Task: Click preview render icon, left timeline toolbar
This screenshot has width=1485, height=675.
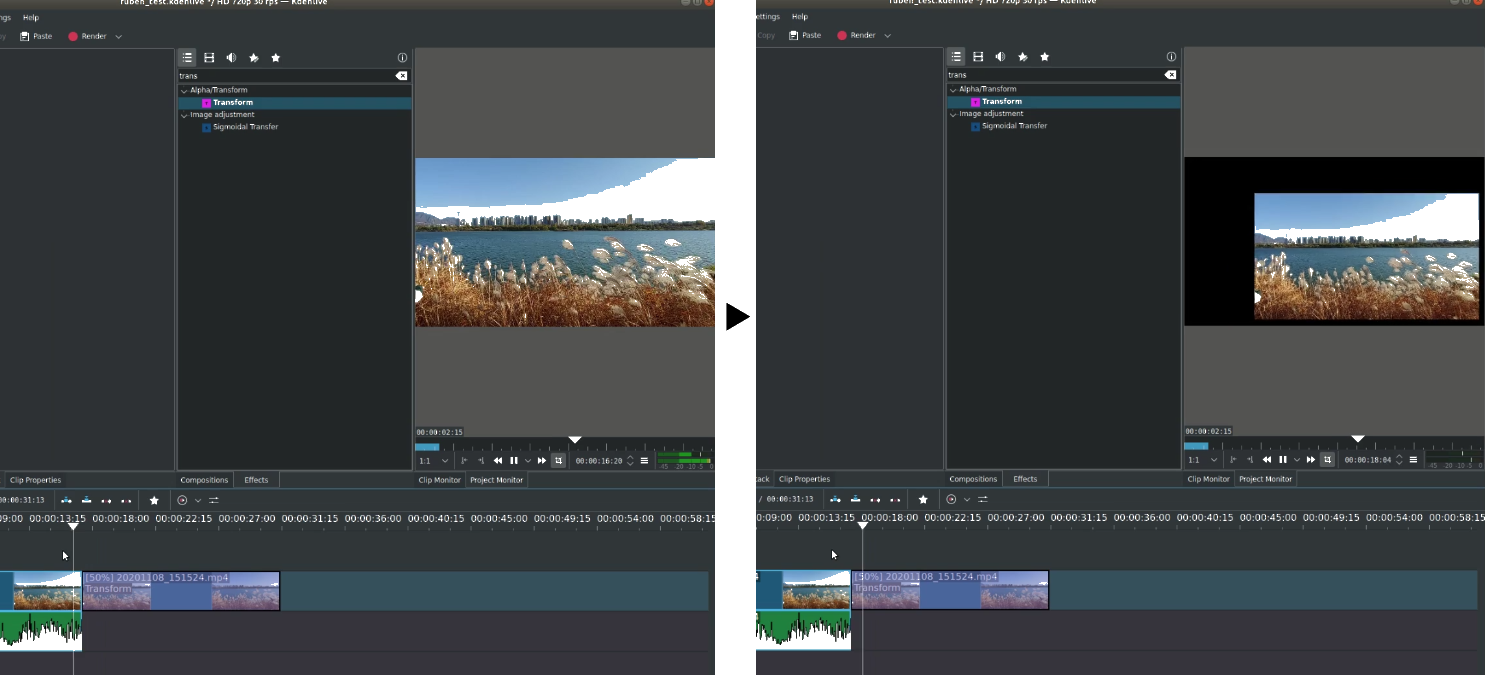Action: pos(182,500)
